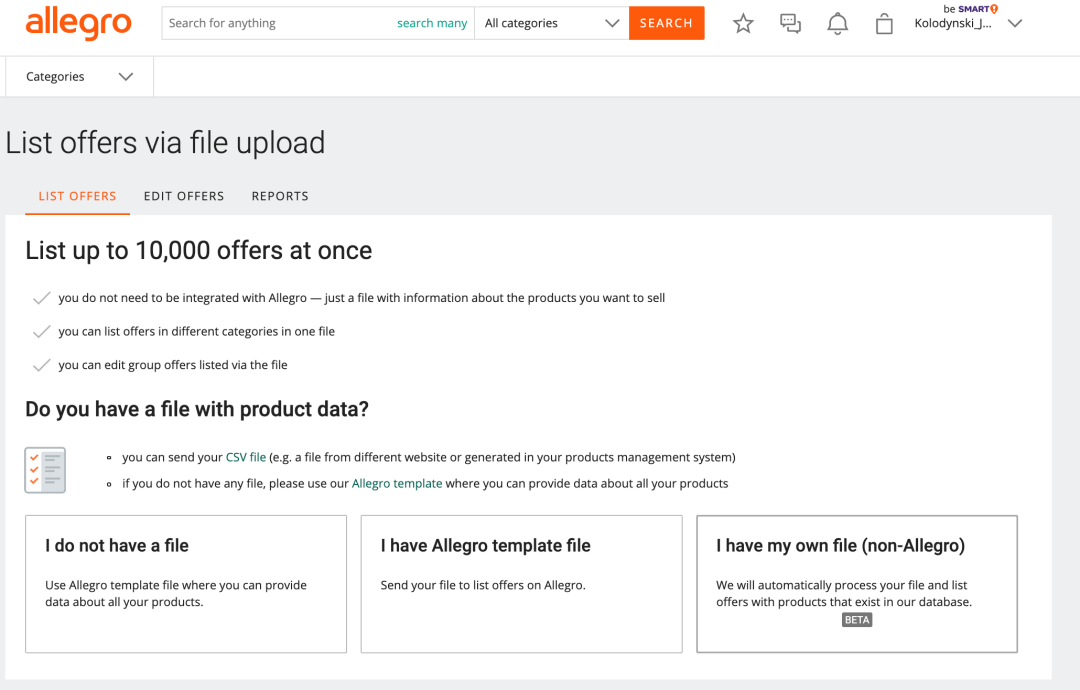Switch to the Edit Offers tab
This screenshot has width=1080, height=690.
pyautogui.click(x=184, y=196)
